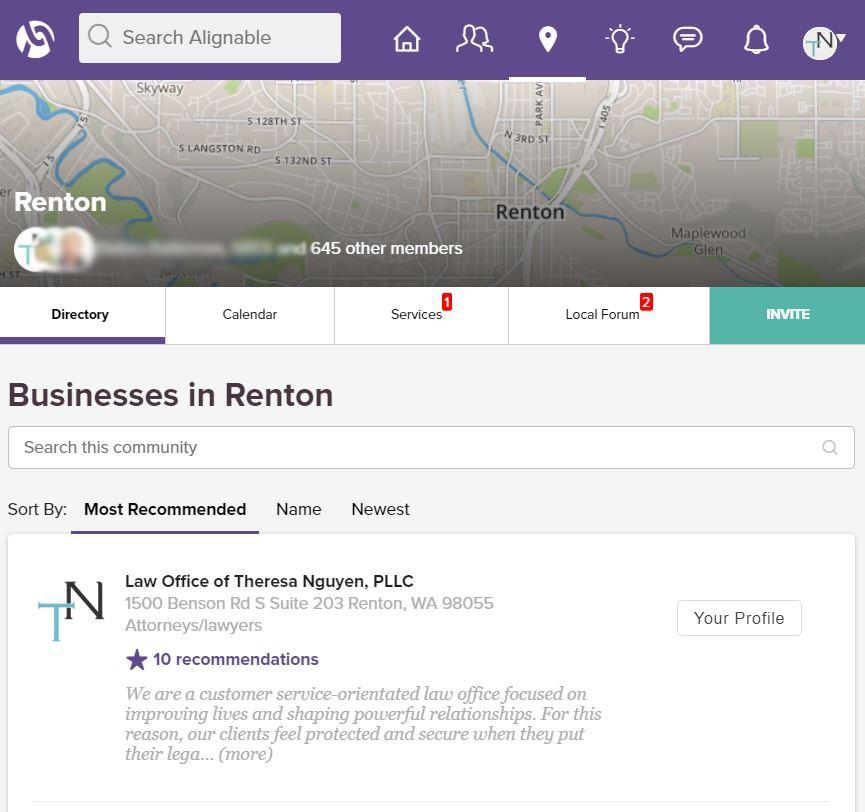Click the community search magnifier icon
Image resolution: width=865 pixels, height=812 pixels.
point(830,447)
